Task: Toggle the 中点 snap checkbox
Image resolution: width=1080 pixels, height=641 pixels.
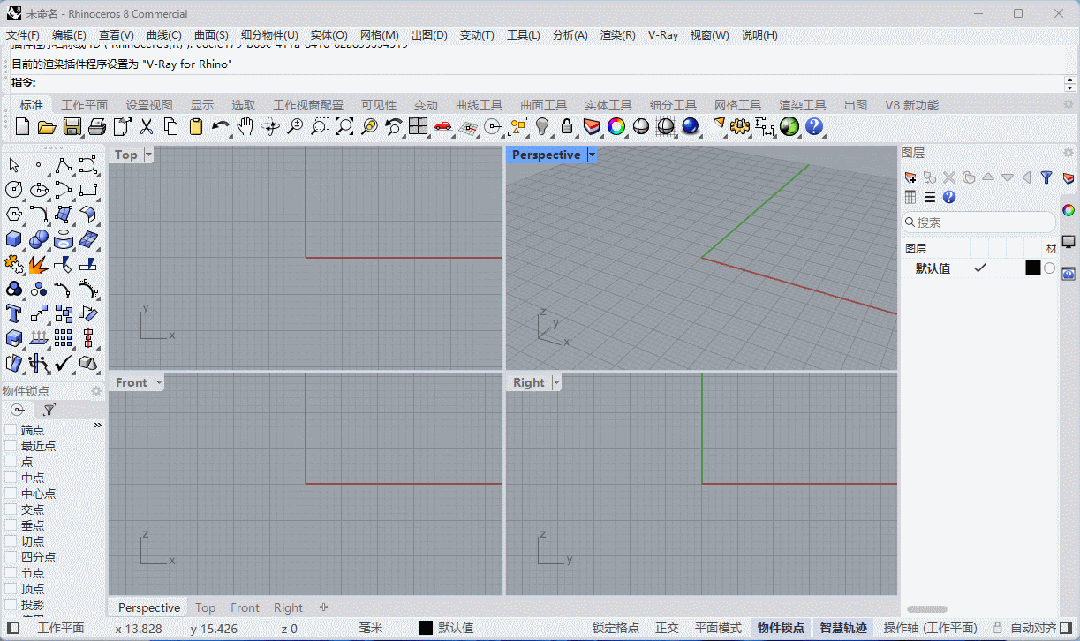Action: 10,477
